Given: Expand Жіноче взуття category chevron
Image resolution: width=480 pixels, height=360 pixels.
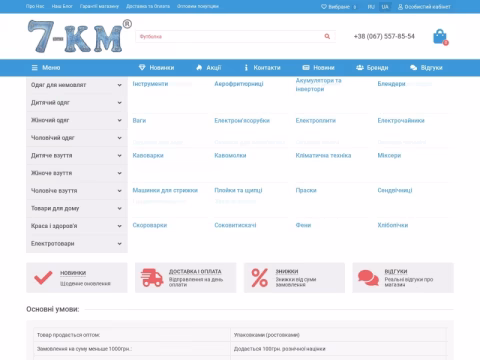Looking at the screenshot, I should (x=119, y=173).
